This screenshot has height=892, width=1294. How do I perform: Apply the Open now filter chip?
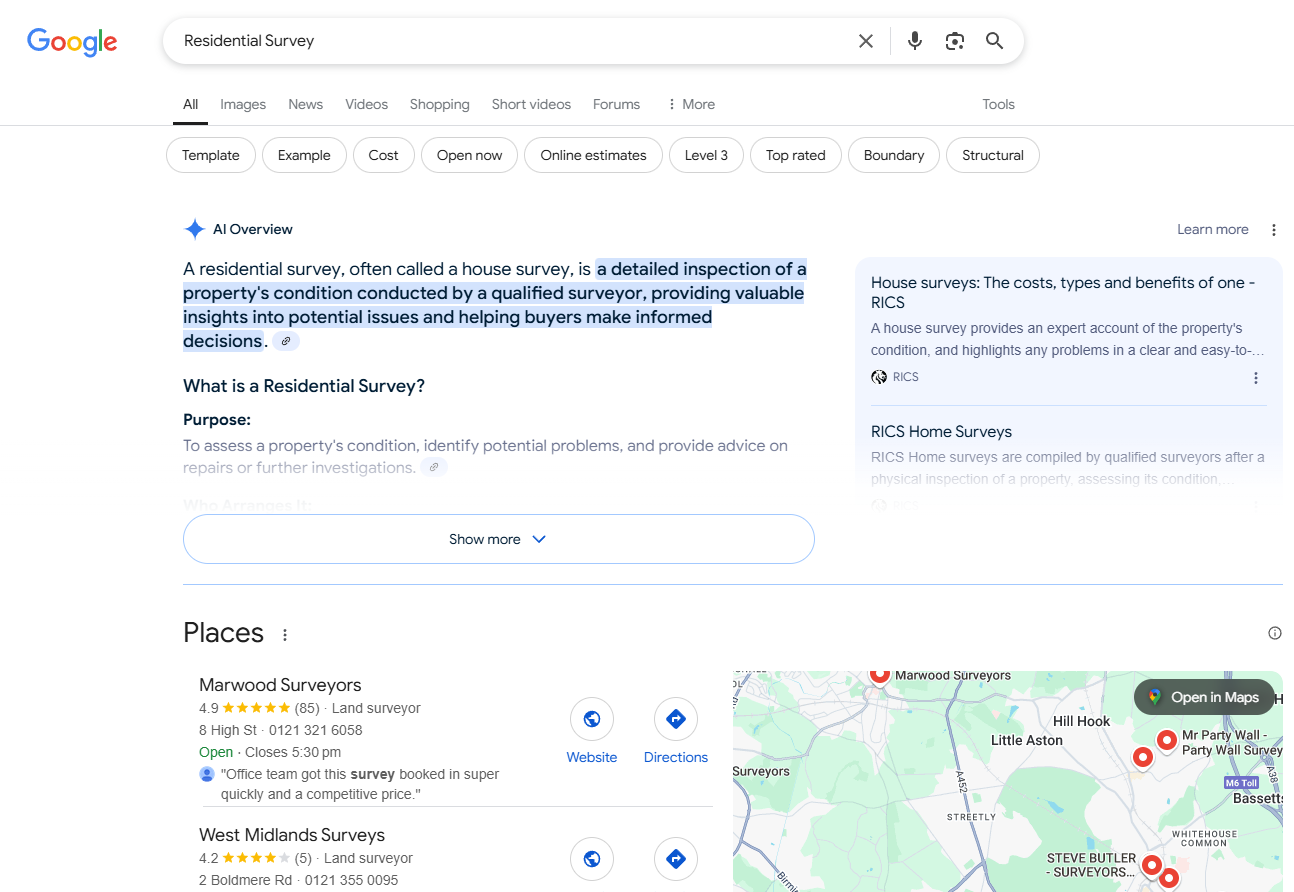point(469,155)
